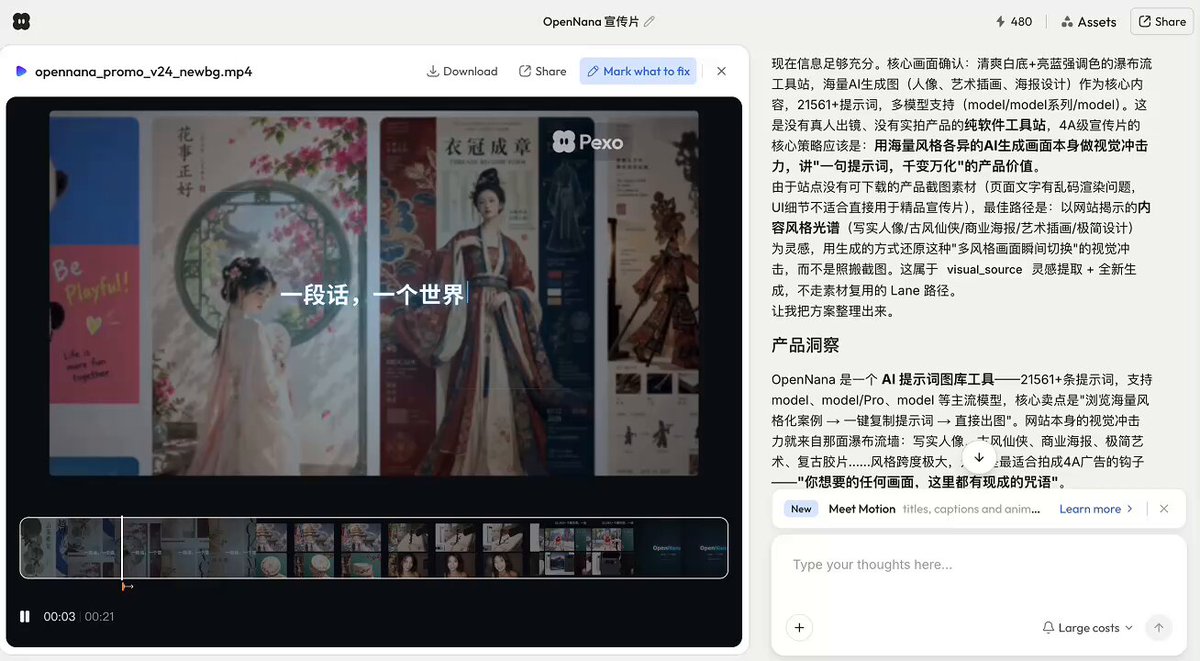
Task: Jump to latest message with down arrow
Action: 979,457
